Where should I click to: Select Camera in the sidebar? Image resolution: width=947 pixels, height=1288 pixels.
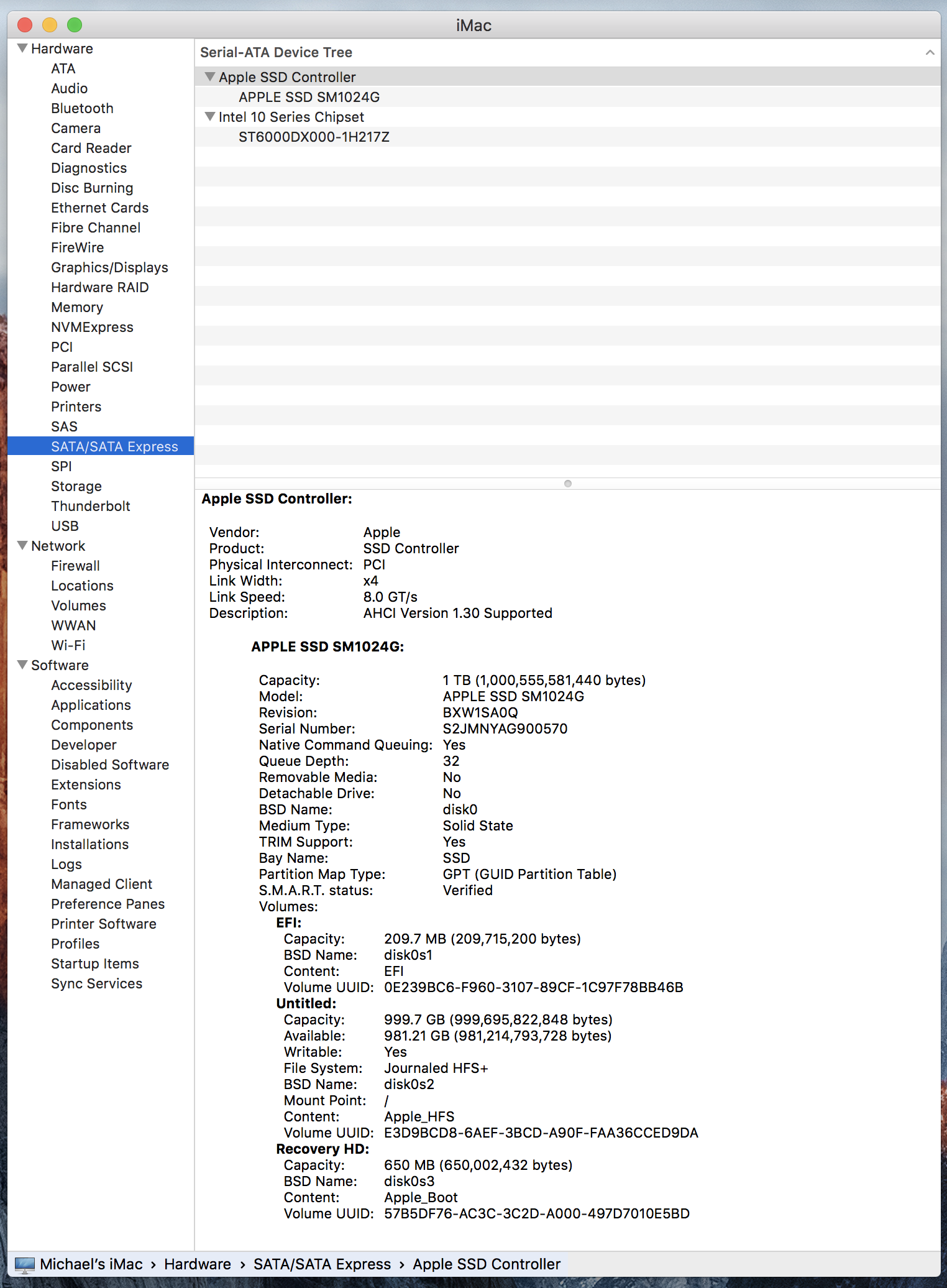[76, 128]
